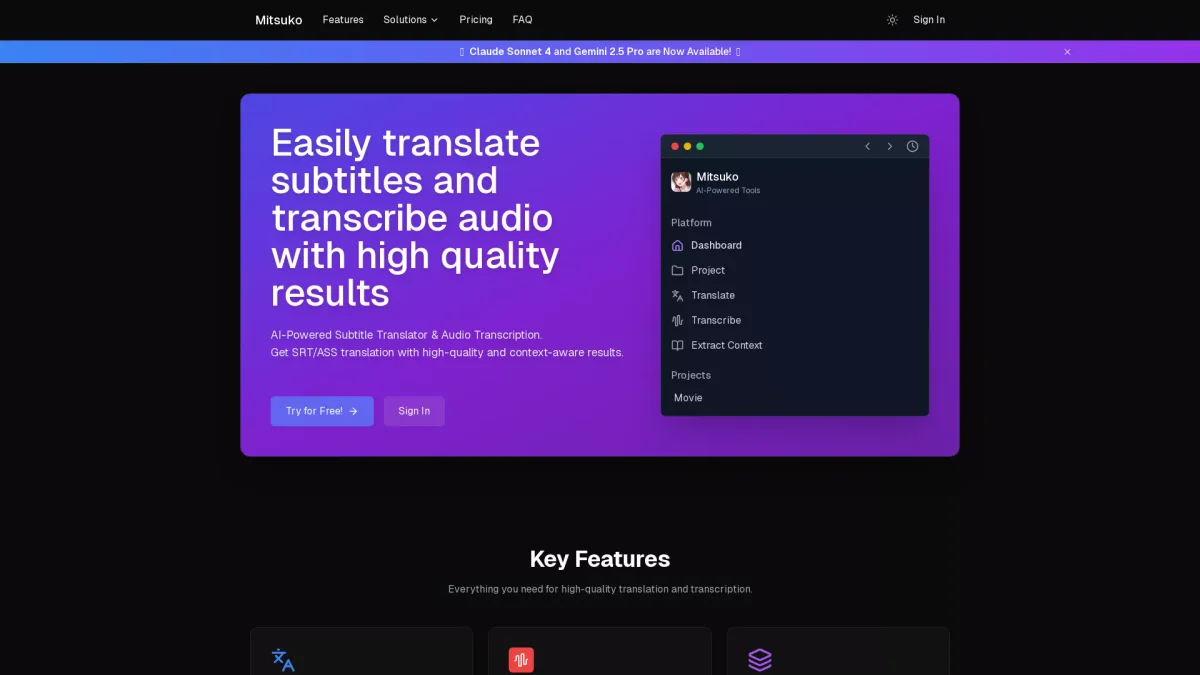Click the Mitsuko logo in header
Image resolution: width=1200 pixels, height=675 pixels.
(278, 20)
